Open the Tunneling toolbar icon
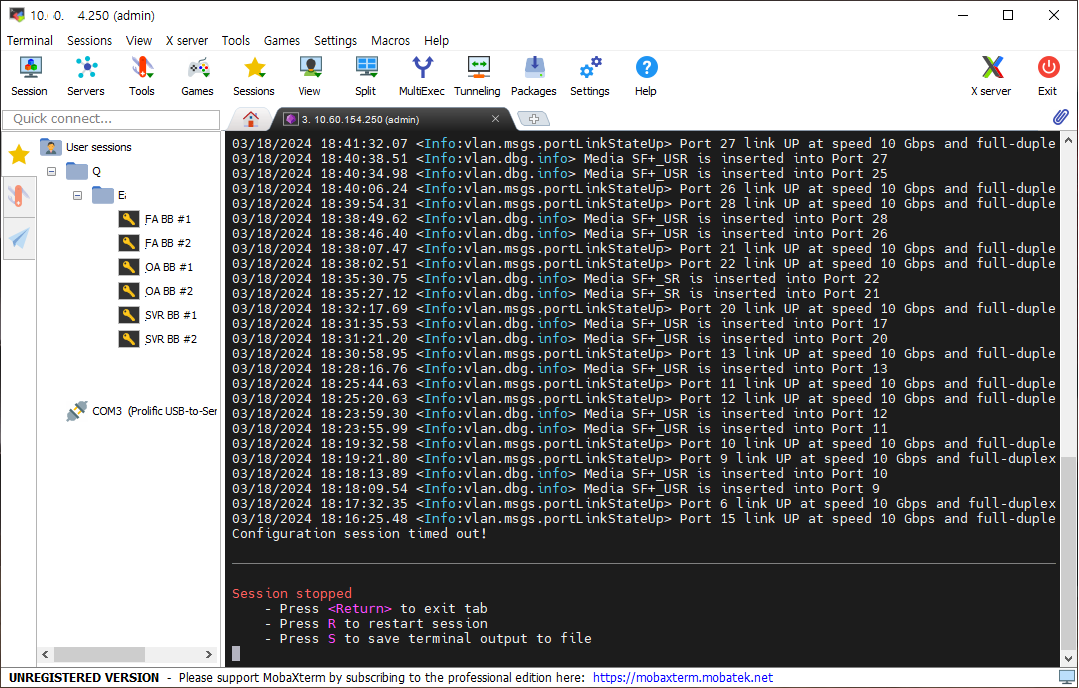The width and height of the screenshot is (1079, 688). (478, 76)
